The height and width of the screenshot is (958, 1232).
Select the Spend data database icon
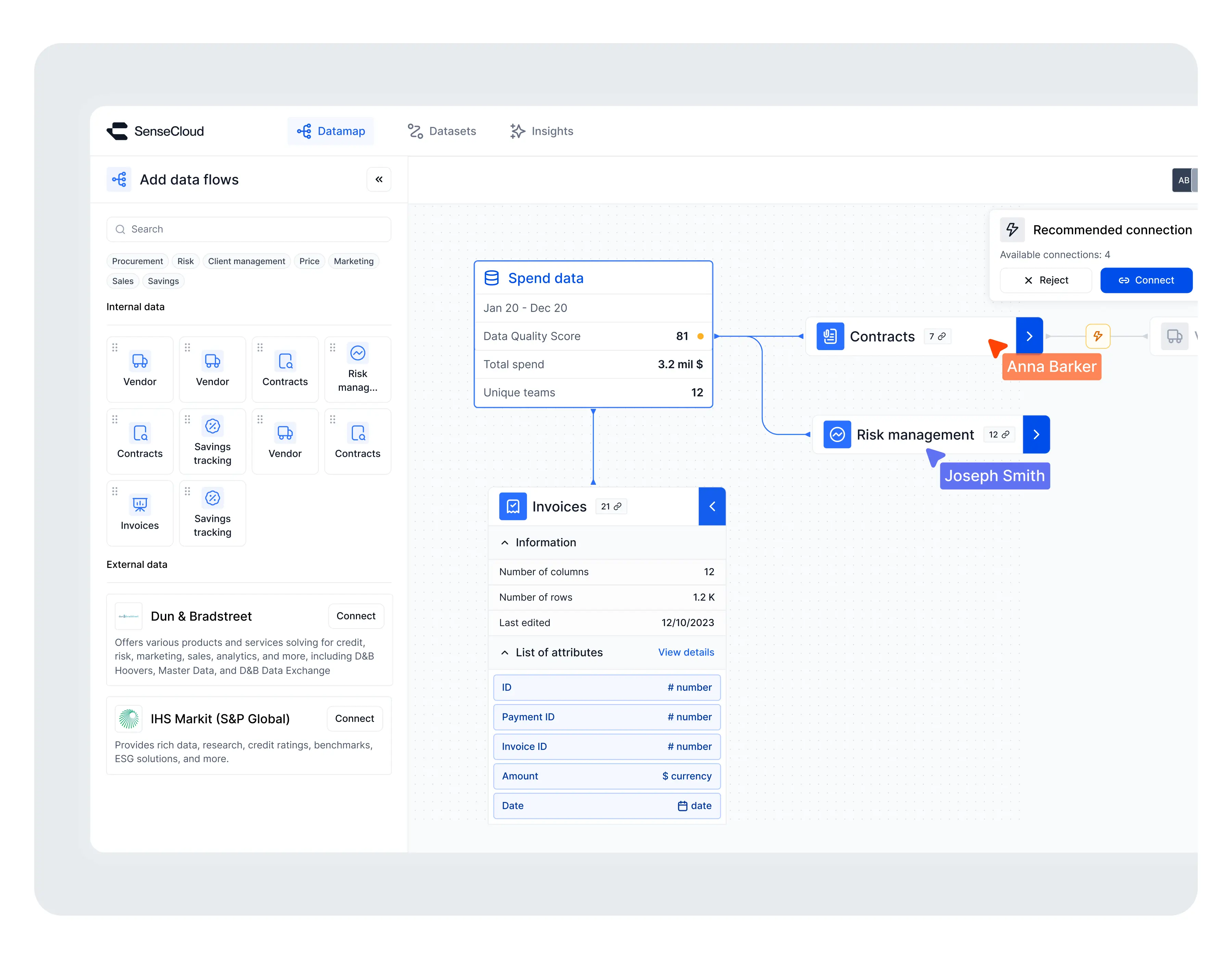[x=491, y=277]
